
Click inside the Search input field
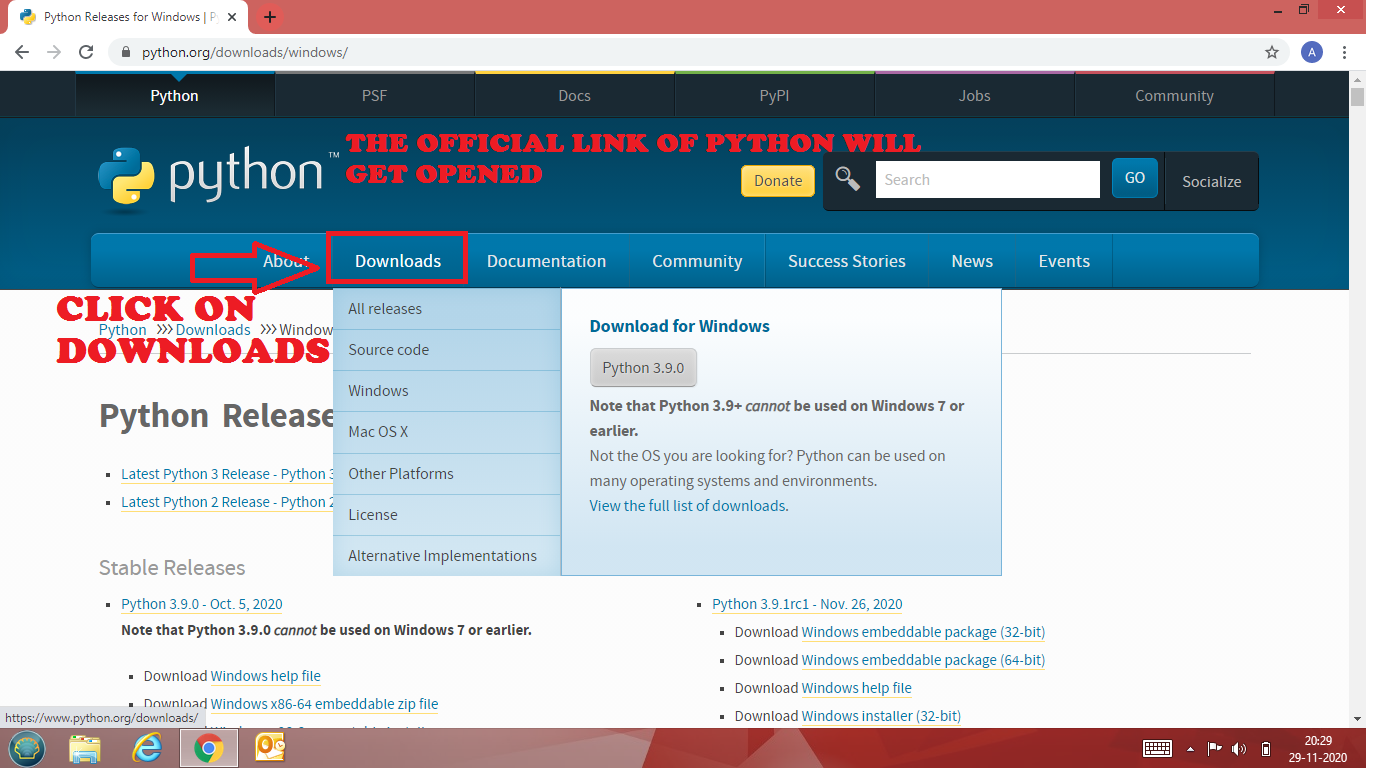987,179
